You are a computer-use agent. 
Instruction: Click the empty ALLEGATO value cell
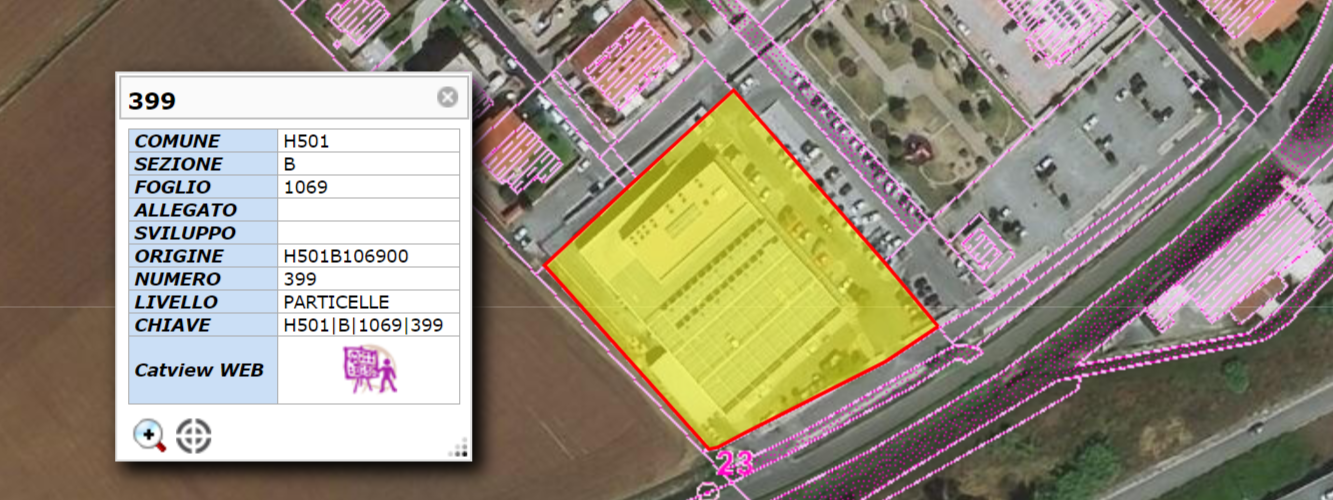(x=367, y=210)
